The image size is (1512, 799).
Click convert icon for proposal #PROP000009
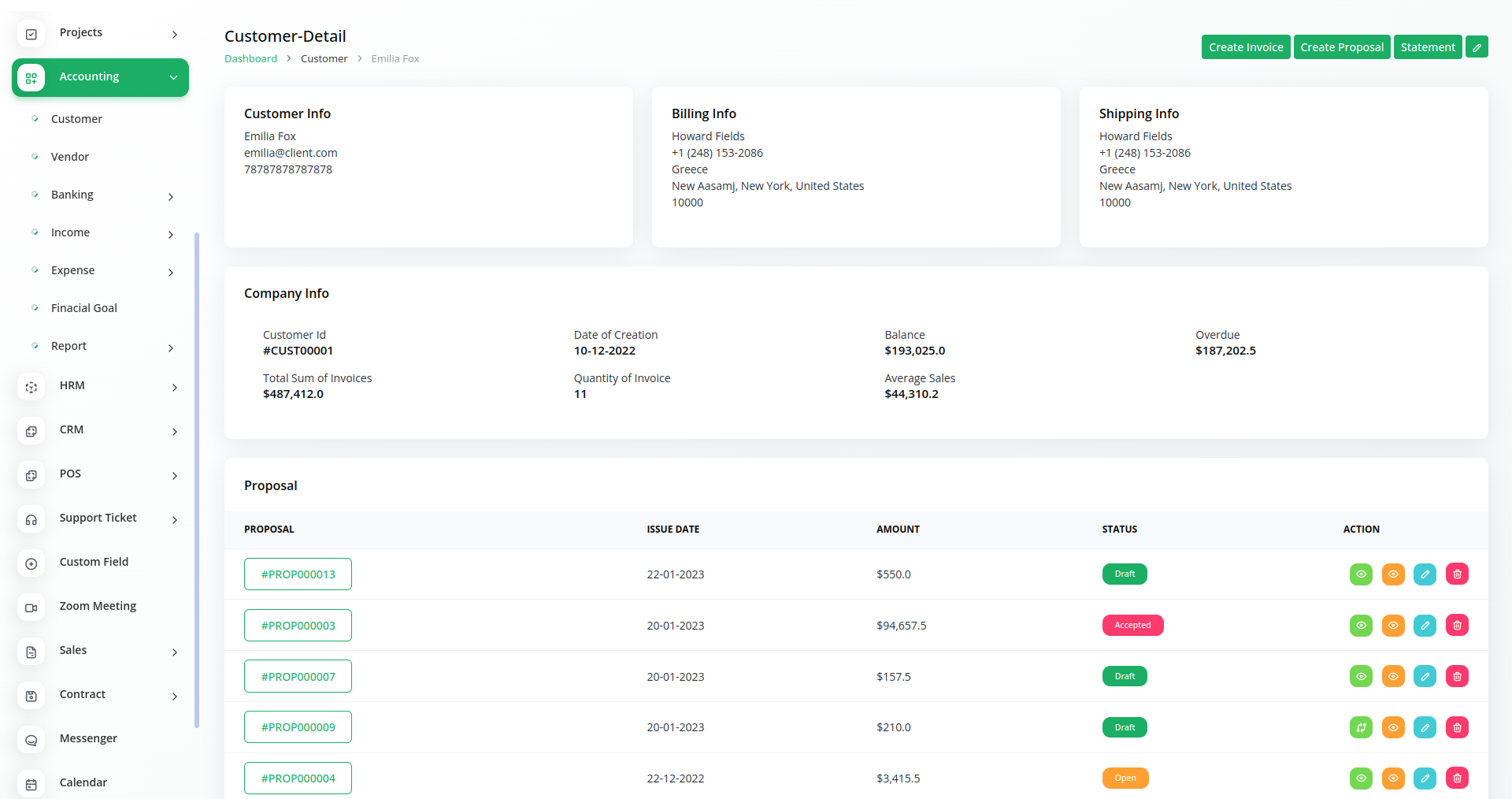click(x=1361, y=727)
